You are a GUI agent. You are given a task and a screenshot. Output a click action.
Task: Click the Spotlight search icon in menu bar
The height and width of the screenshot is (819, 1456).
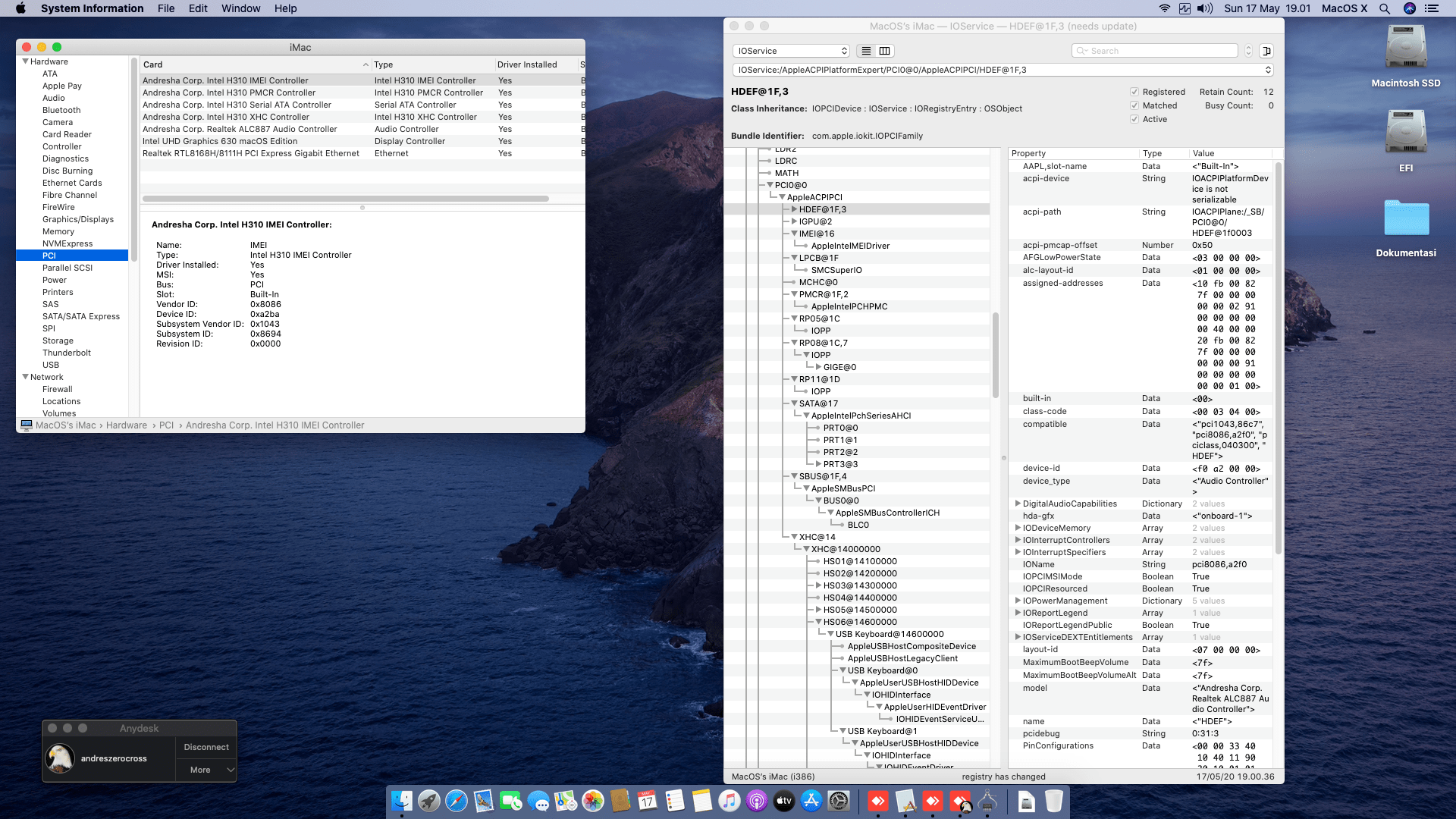point(1384,8)
